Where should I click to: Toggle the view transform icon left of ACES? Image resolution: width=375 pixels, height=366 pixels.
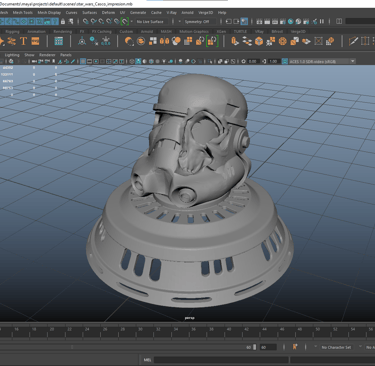pyautogui.click(x=285, y=61)
